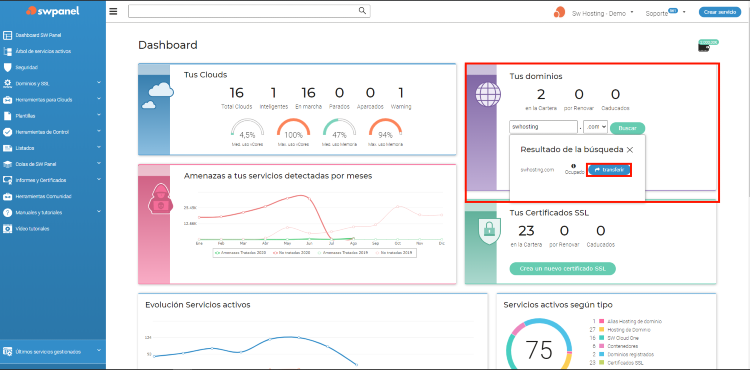Click 'swhosting.com' in search result

(x=537, y=170)
